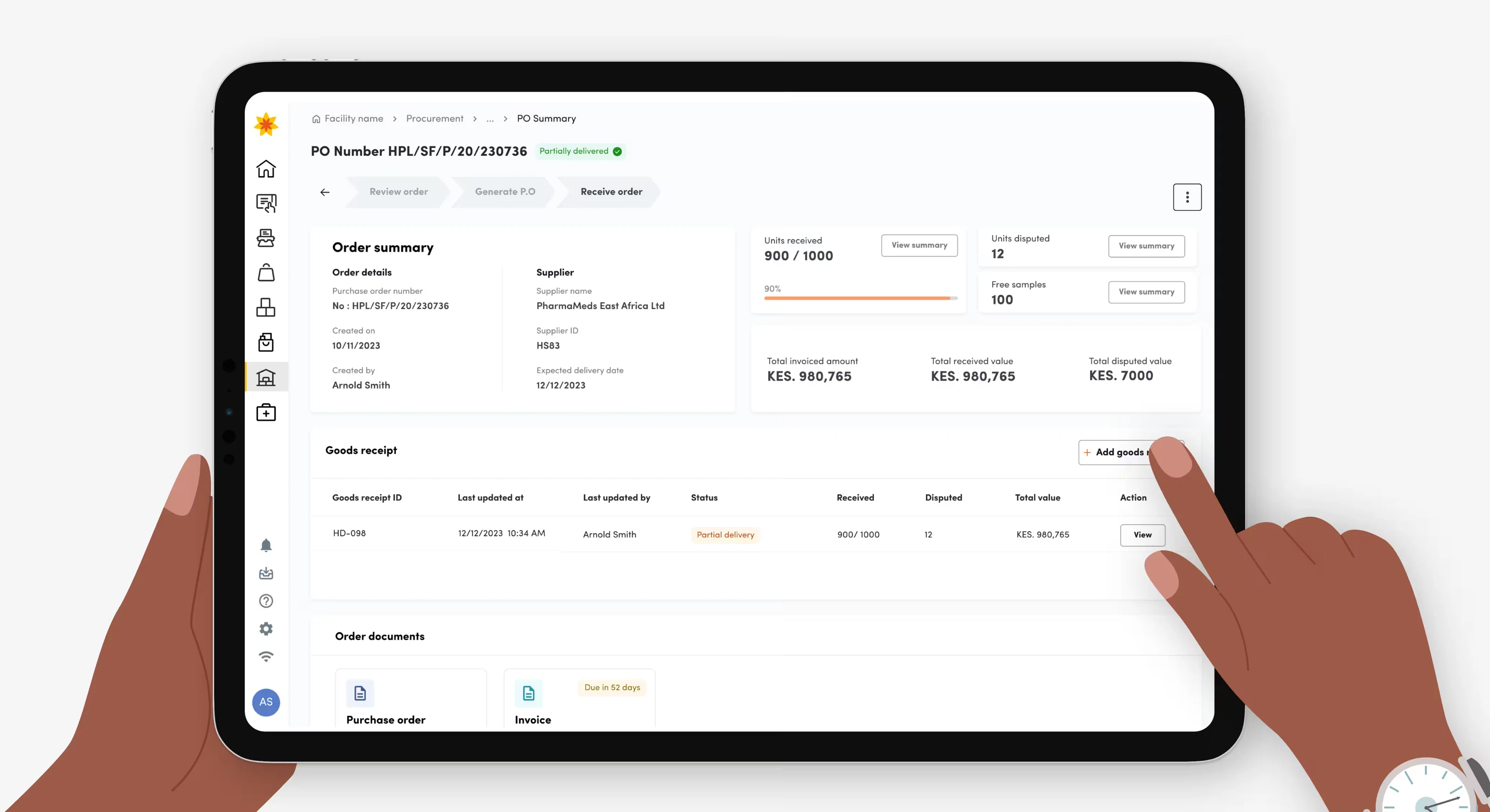Screen dimensions: 1490x812
Task: Click the Wi-Fi connectivity status icon
Action: point(266,656)
